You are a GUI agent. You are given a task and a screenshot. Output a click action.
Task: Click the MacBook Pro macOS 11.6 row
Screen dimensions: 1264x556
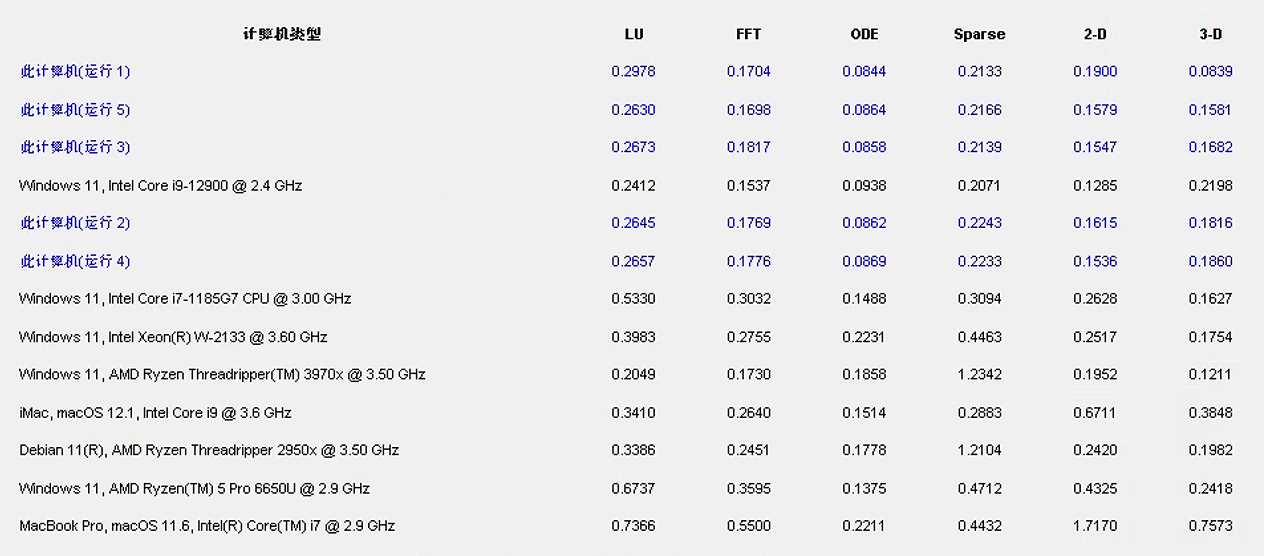(x=207, y=526)
